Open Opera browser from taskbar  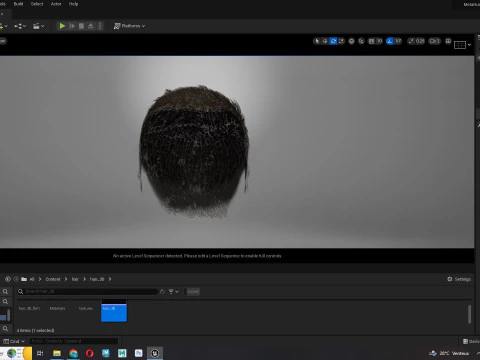90,353
